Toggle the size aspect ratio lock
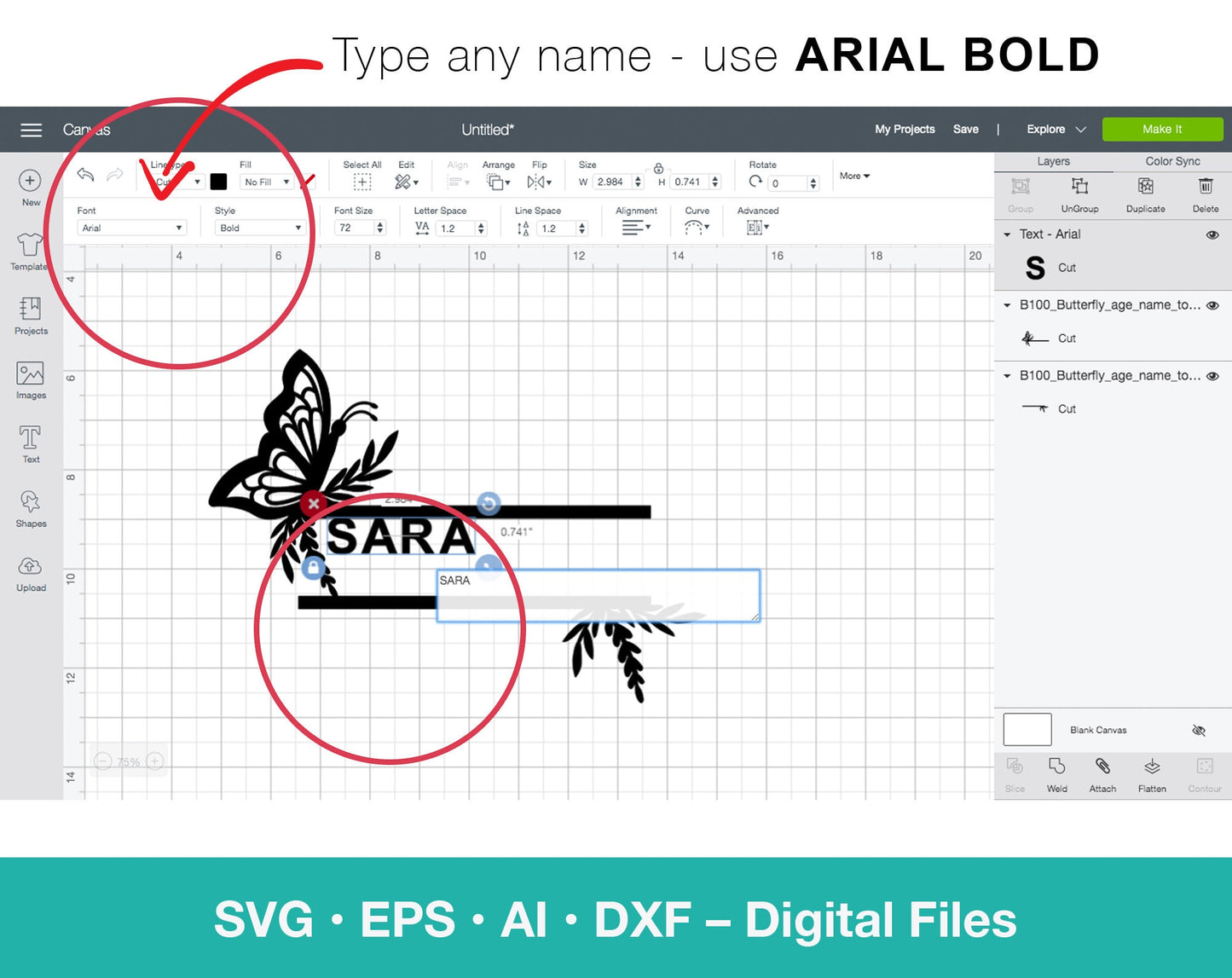 pyautogui.click(x=658, y=169)
